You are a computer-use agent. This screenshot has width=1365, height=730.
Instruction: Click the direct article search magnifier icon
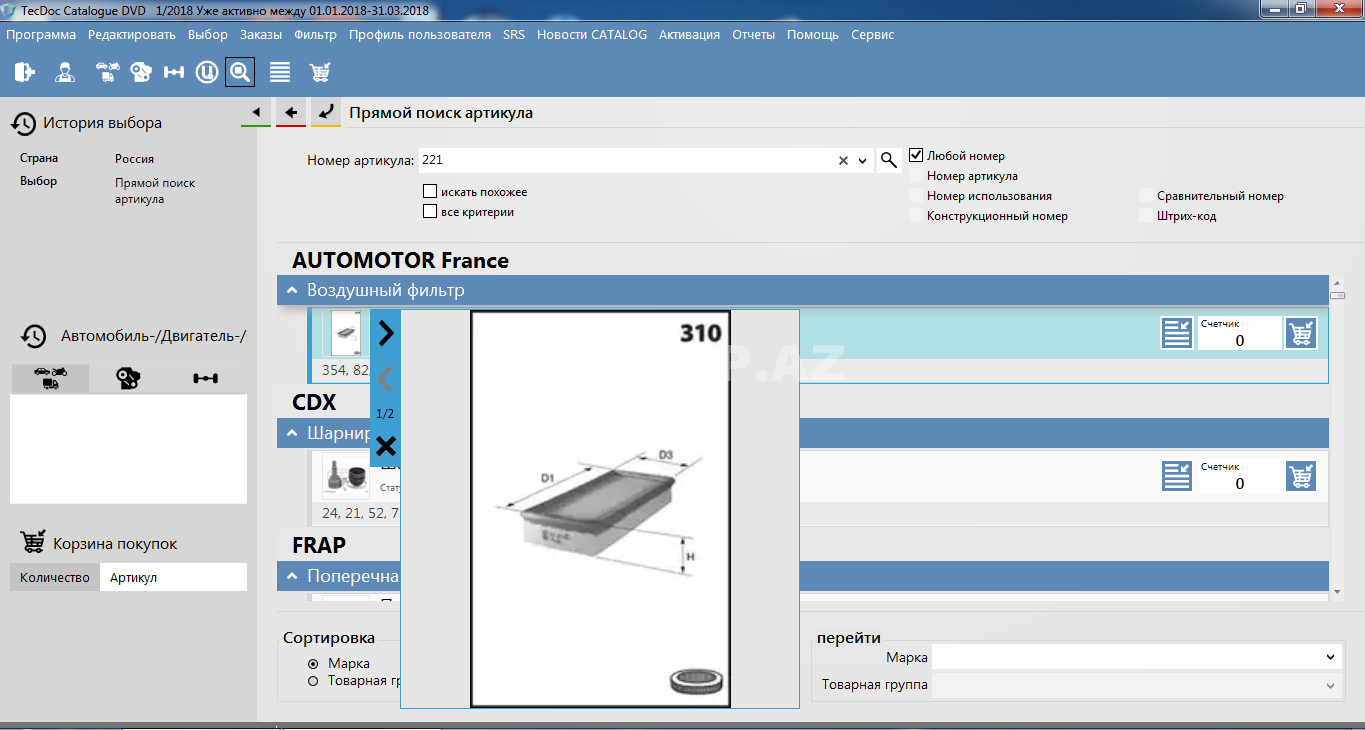(x=240, y=72)
